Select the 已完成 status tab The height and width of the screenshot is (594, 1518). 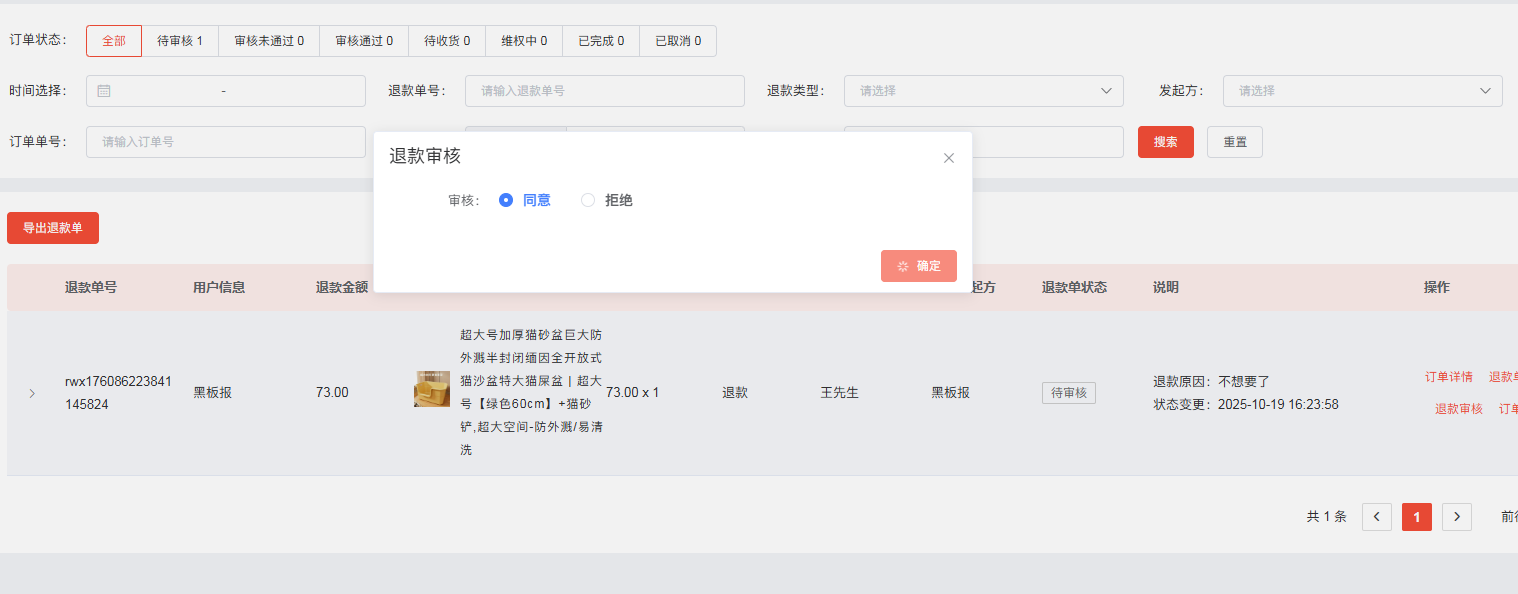(600, 41)
